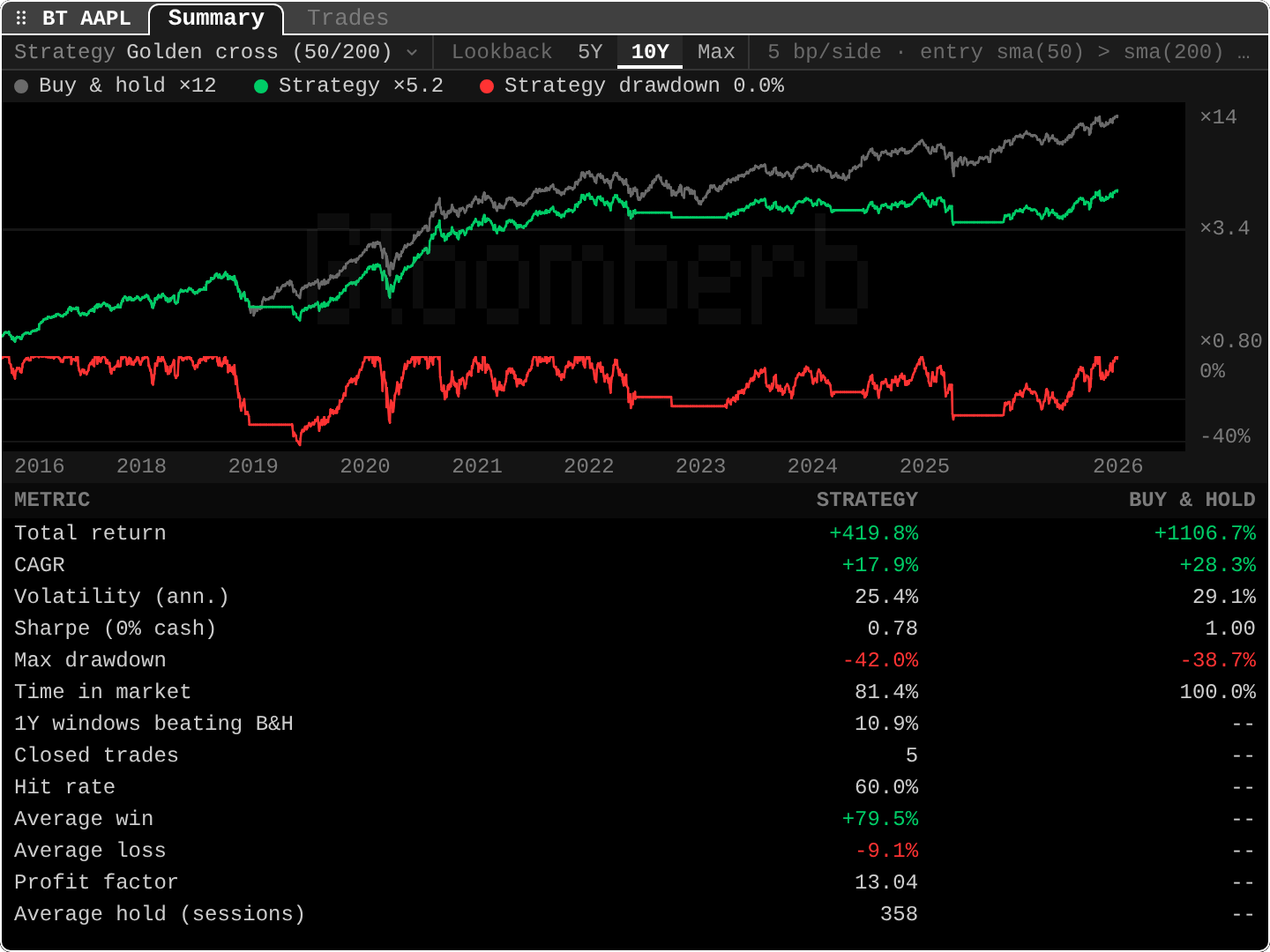
Task: Click the 2023 label on time axis
Action: [700, 466]
